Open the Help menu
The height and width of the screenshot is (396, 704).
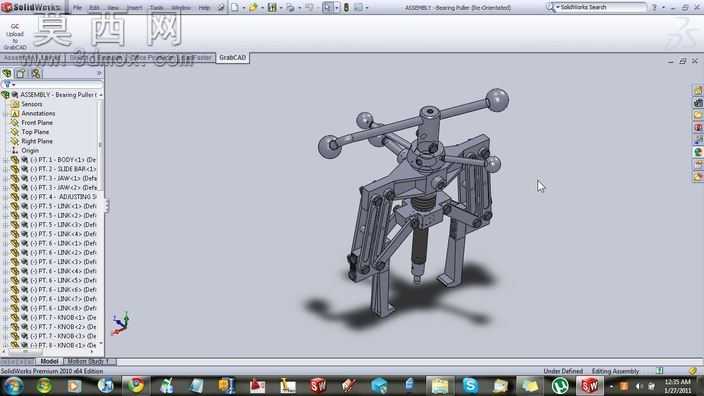coord(204,8)
